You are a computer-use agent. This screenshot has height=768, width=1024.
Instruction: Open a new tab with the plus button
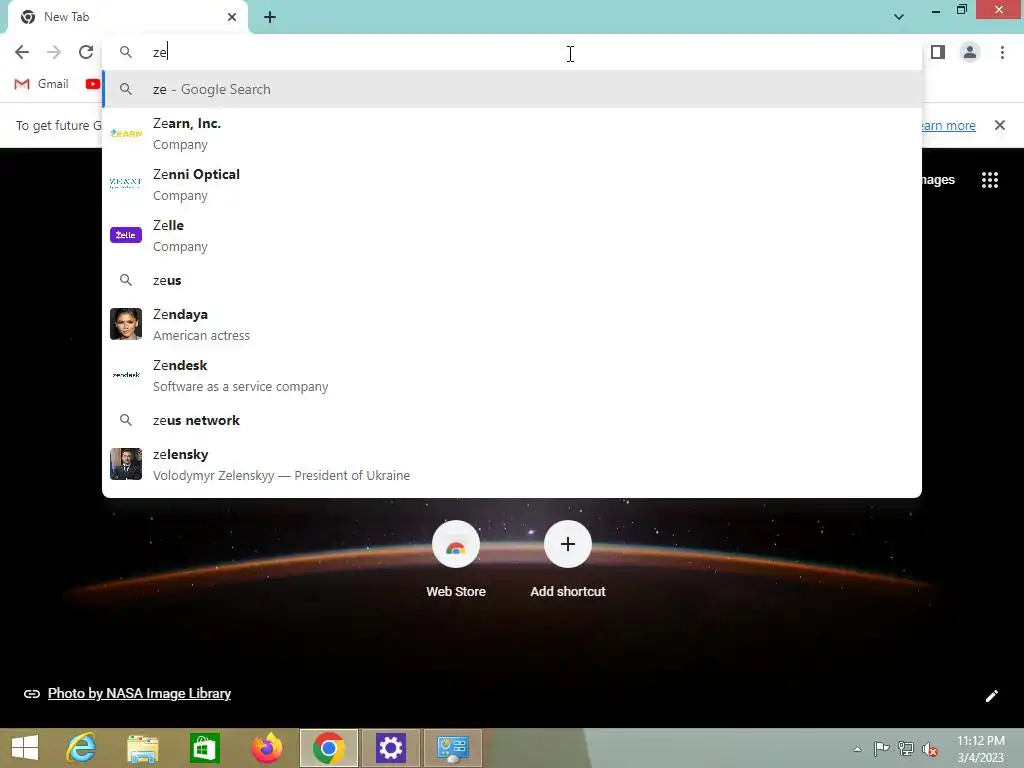tap(270, 17)
